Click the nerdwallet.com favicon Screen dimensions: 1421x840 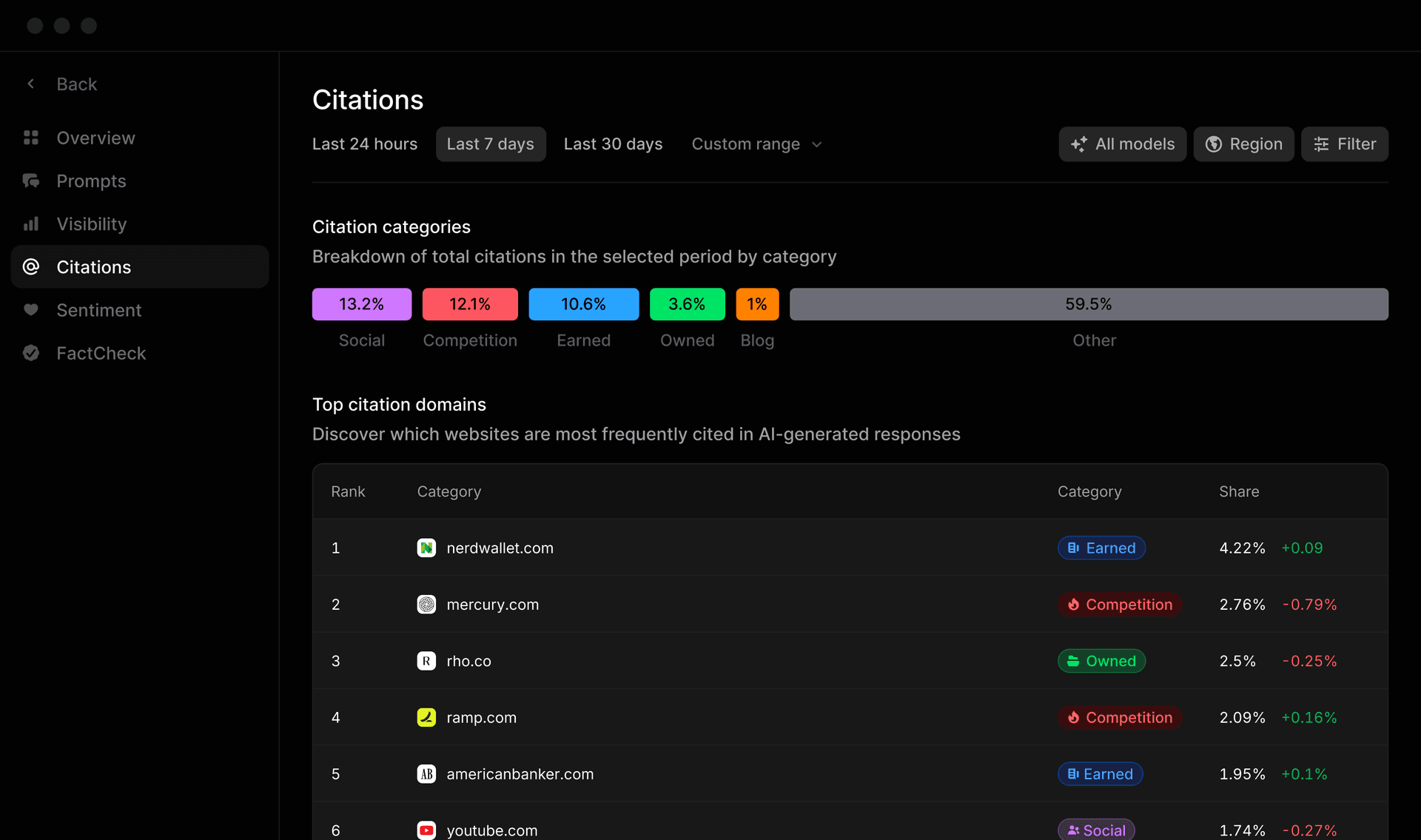coord(426,548)
